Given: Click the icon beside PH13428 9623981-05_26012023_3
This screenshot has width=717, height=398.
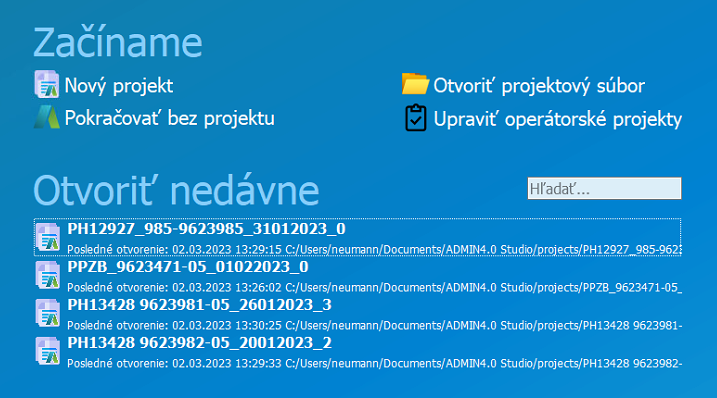Looking at the screenshot, I should 48,313.
